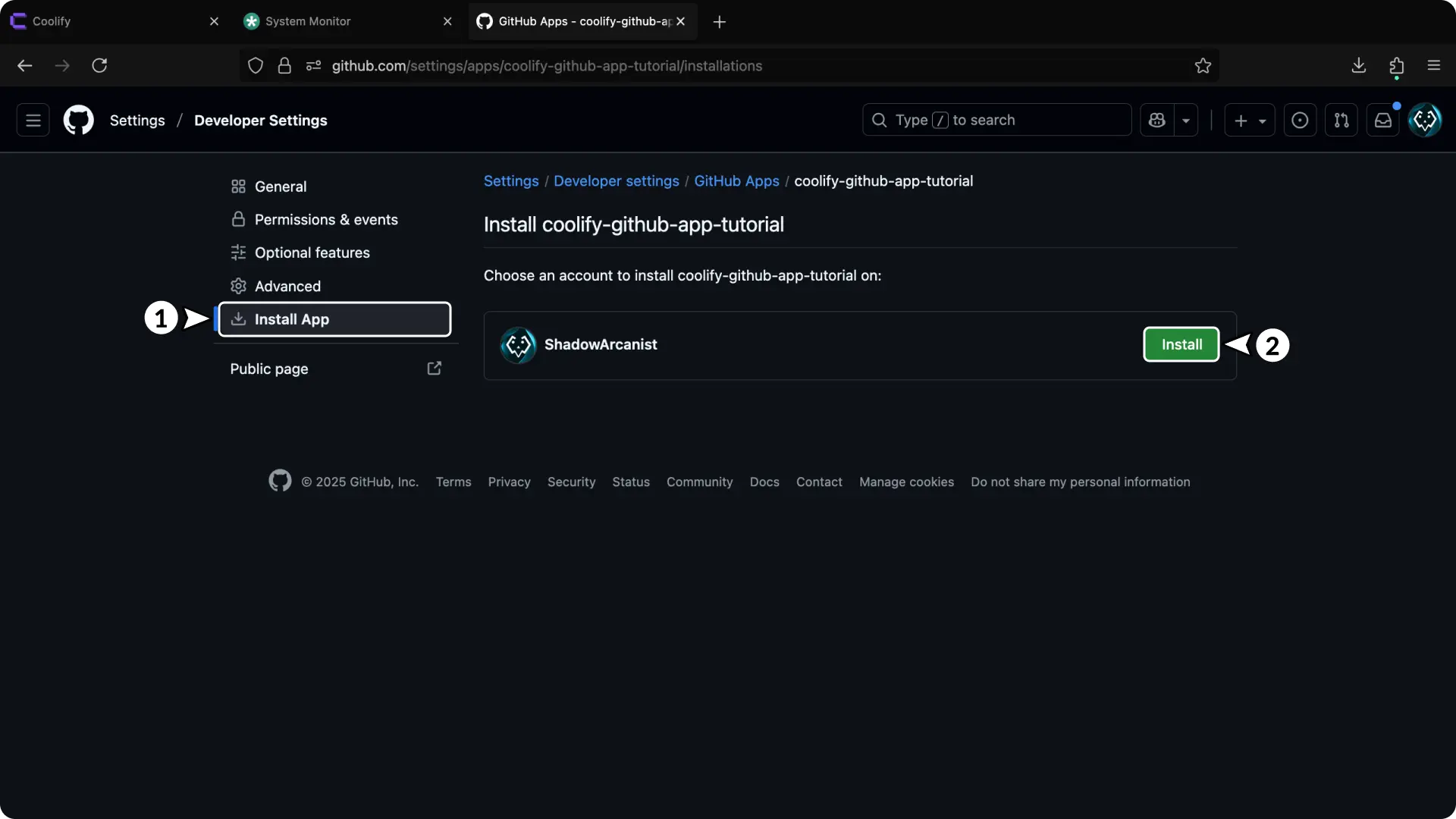
Task: Open Firefox application menu
Action: (x=1433, y=66)
